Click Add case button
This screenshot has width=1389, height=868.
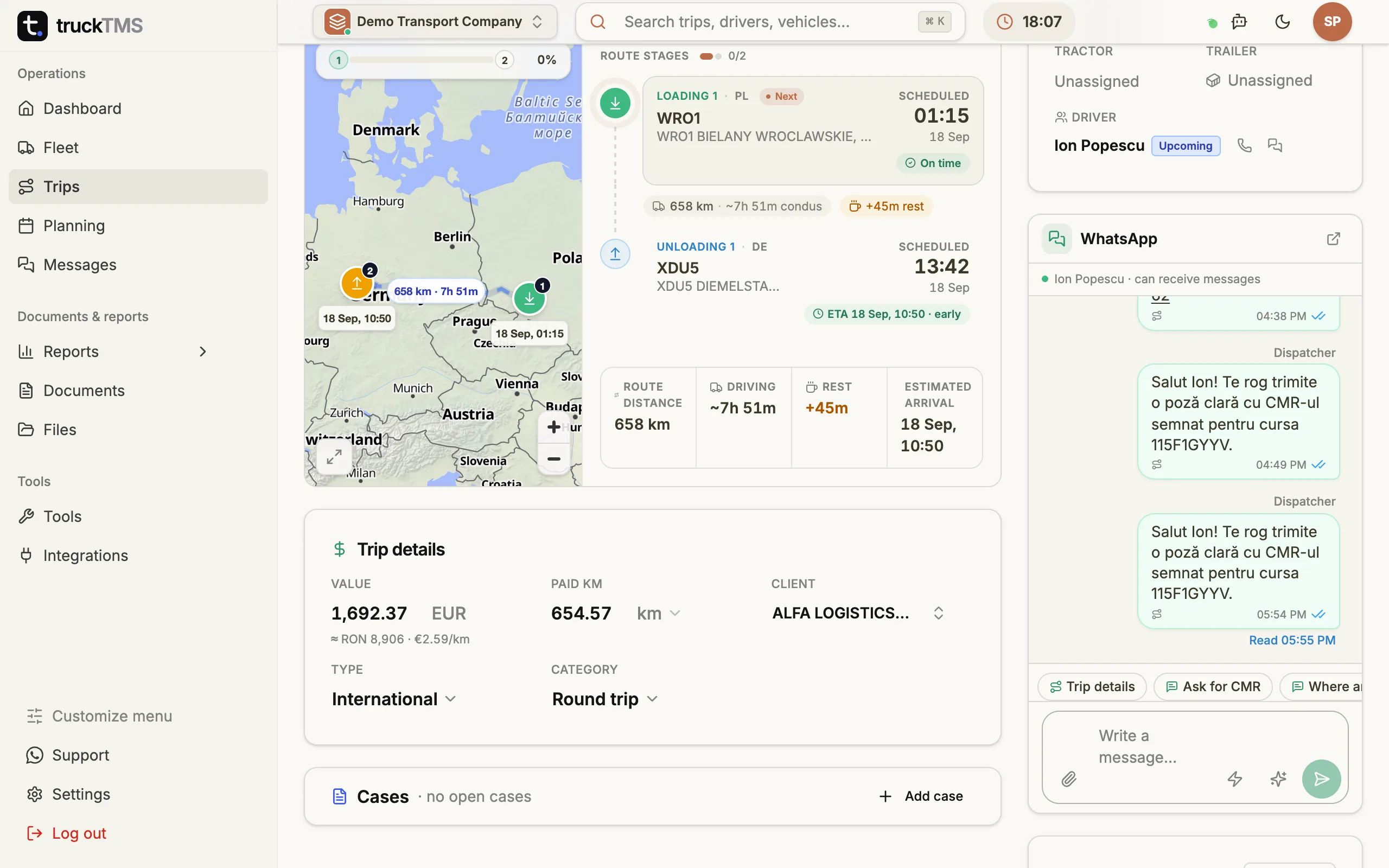coord(921,796)
